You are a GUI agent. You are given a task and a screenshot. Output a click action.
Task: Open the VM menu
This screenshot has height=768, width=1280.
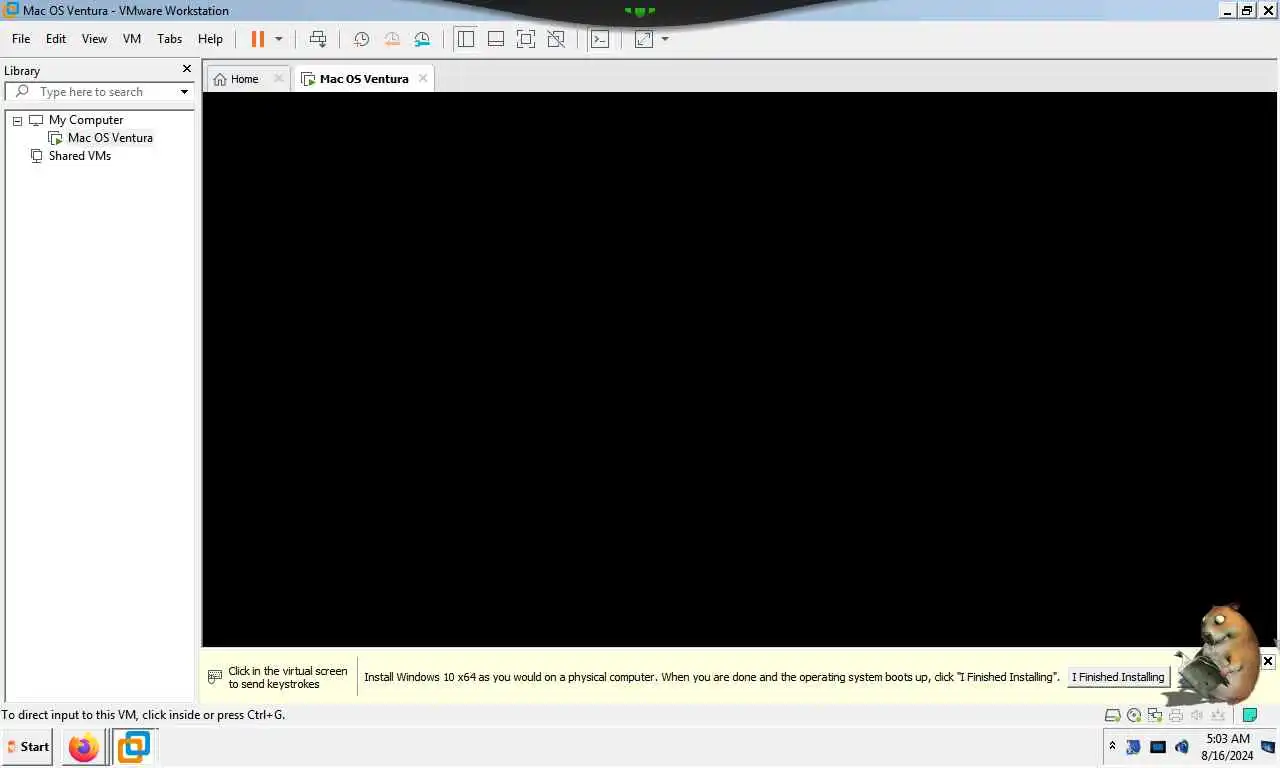point(132,39)
